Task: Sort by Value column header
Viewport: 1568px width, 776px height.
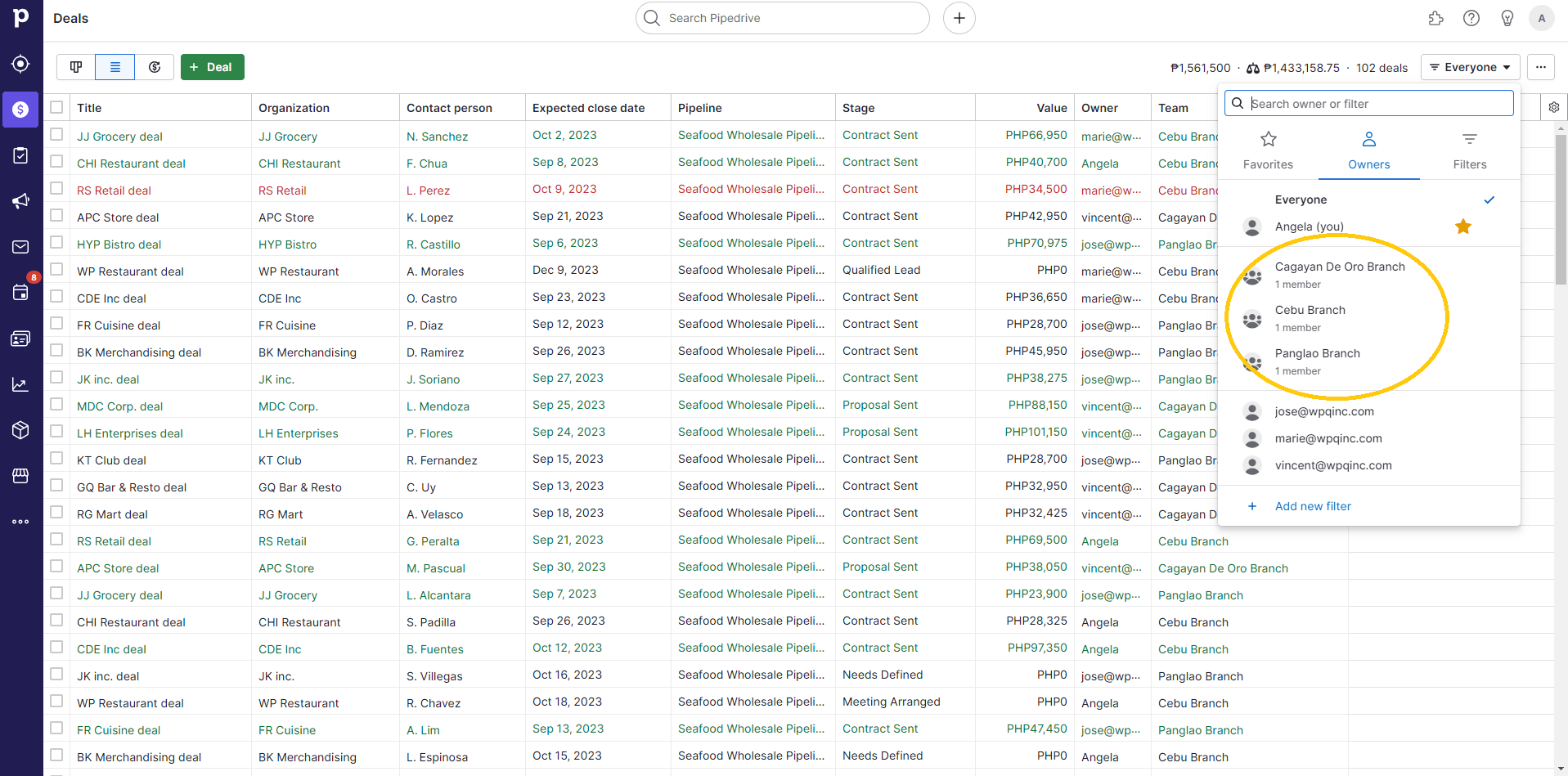Action: pyautogui.click(x=1052, y=108)
